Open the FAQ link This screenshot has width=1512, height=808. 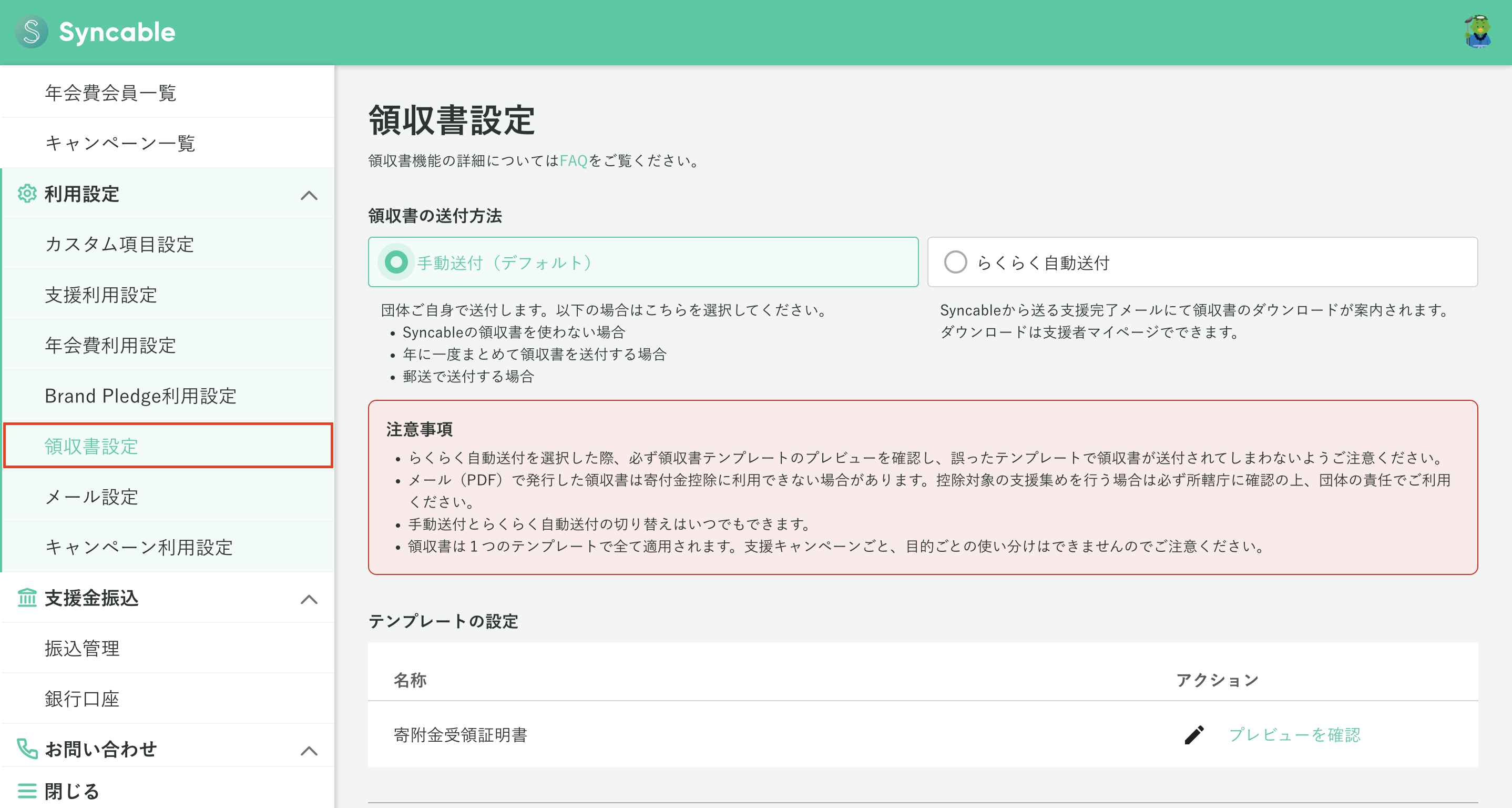tap(575, 161)
